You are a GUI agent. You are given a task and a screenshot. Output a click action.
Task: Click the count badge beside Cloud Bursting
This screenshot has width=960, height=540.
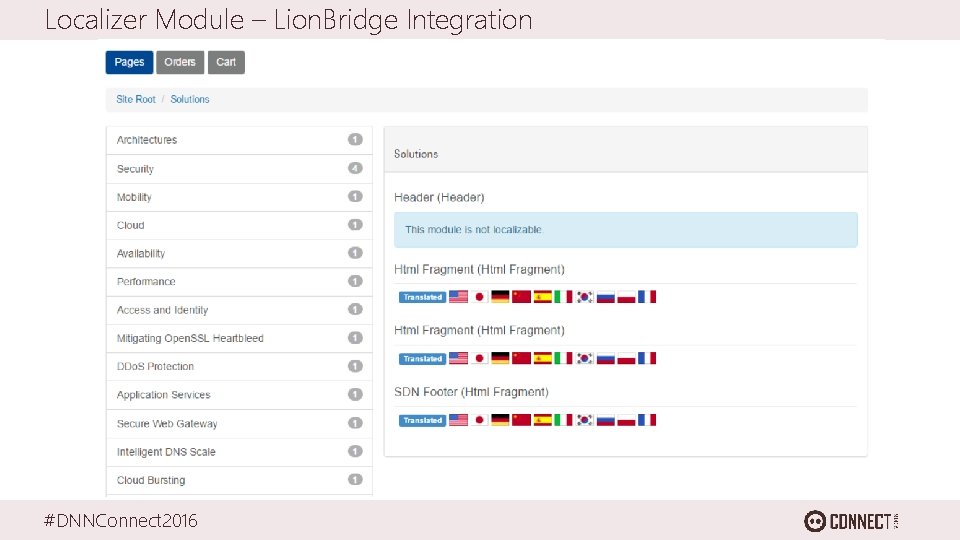click(355, 479)
